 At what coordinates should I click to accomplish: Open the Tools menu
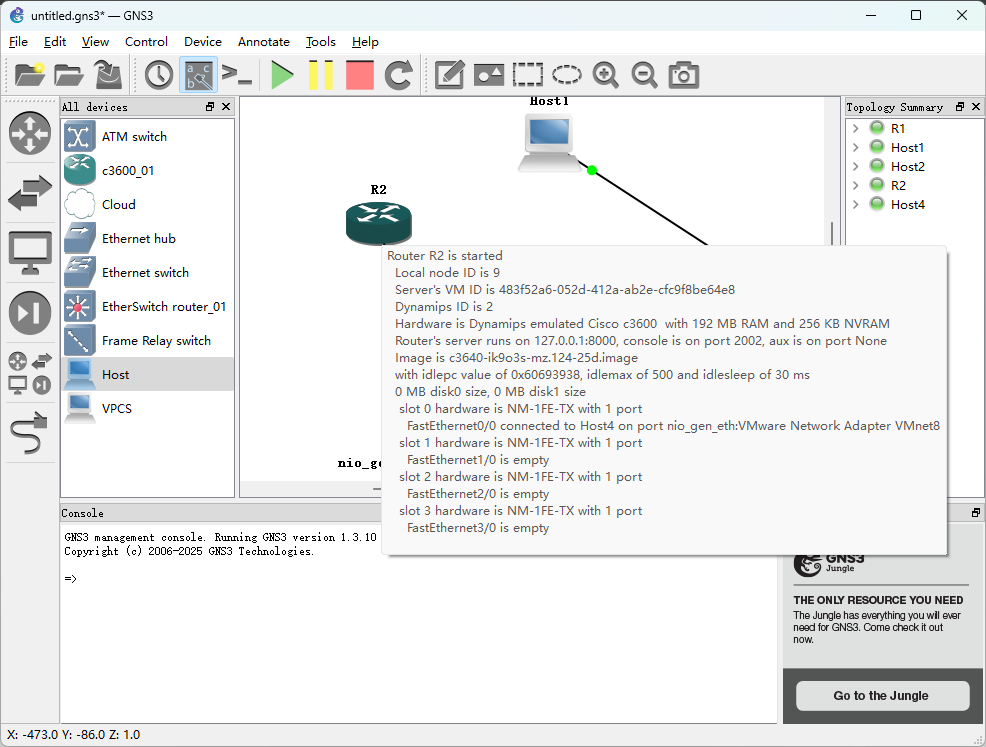click(x=321, y=42)
